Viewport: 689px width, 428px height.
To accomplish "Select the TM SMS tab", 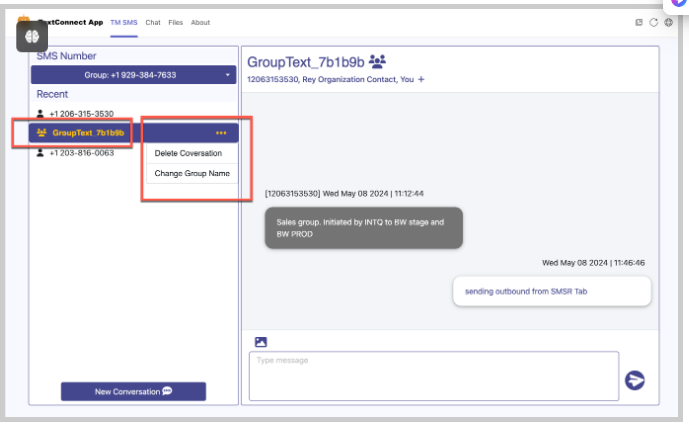I will 124,22.
